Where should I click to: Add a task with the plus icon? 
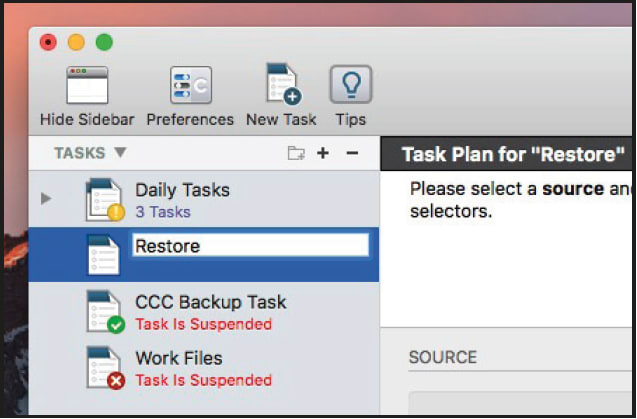[x=322, y=153]
